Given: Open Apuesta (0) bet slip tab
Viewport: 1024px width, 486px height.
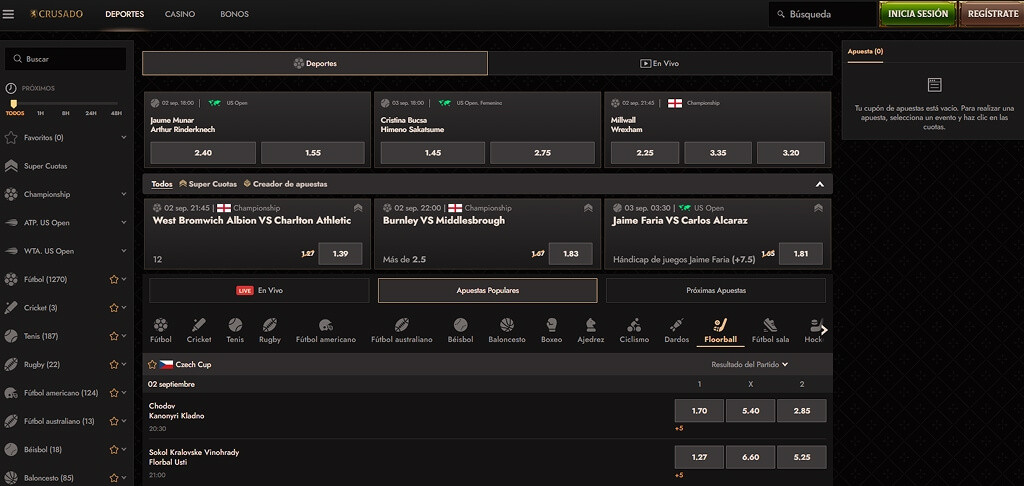Looking at the screenshot, I should pos(865,51).
